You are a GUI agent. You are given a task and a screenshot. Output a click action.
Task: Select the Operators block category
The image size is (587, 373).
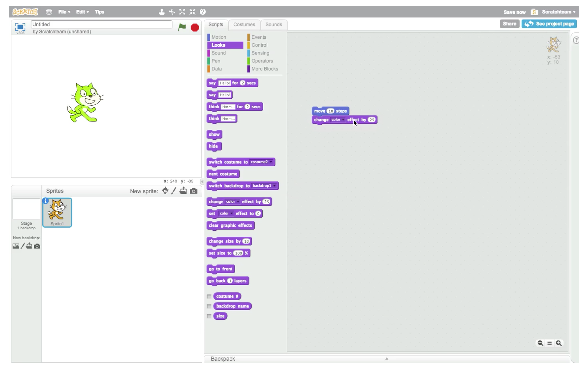[264, 61]
